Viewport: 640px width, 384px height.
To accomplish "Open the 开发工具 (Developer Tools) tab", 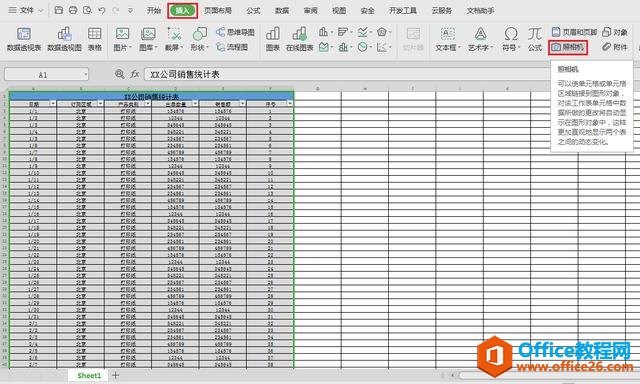I will (x=403, y=11).
